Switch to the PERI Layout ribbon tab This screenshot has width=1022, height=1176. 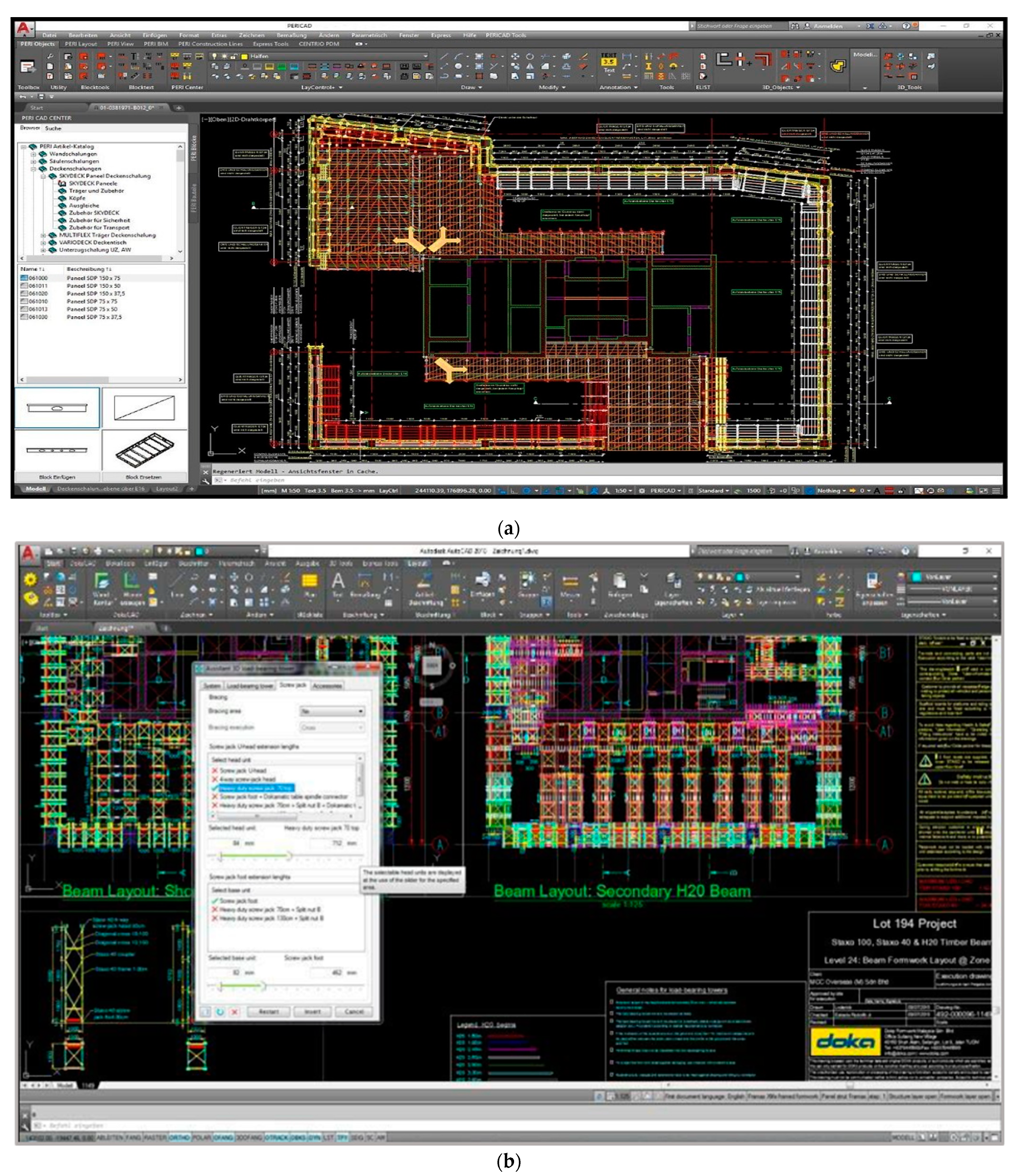pos(80,44)
